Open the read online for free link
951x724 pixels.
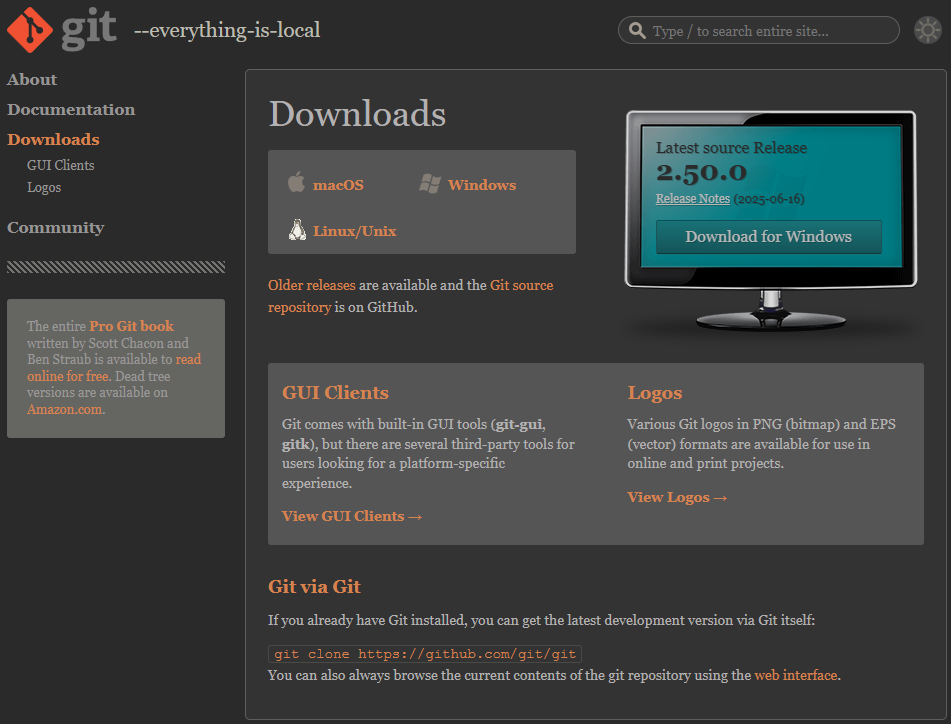coord(114,367)
